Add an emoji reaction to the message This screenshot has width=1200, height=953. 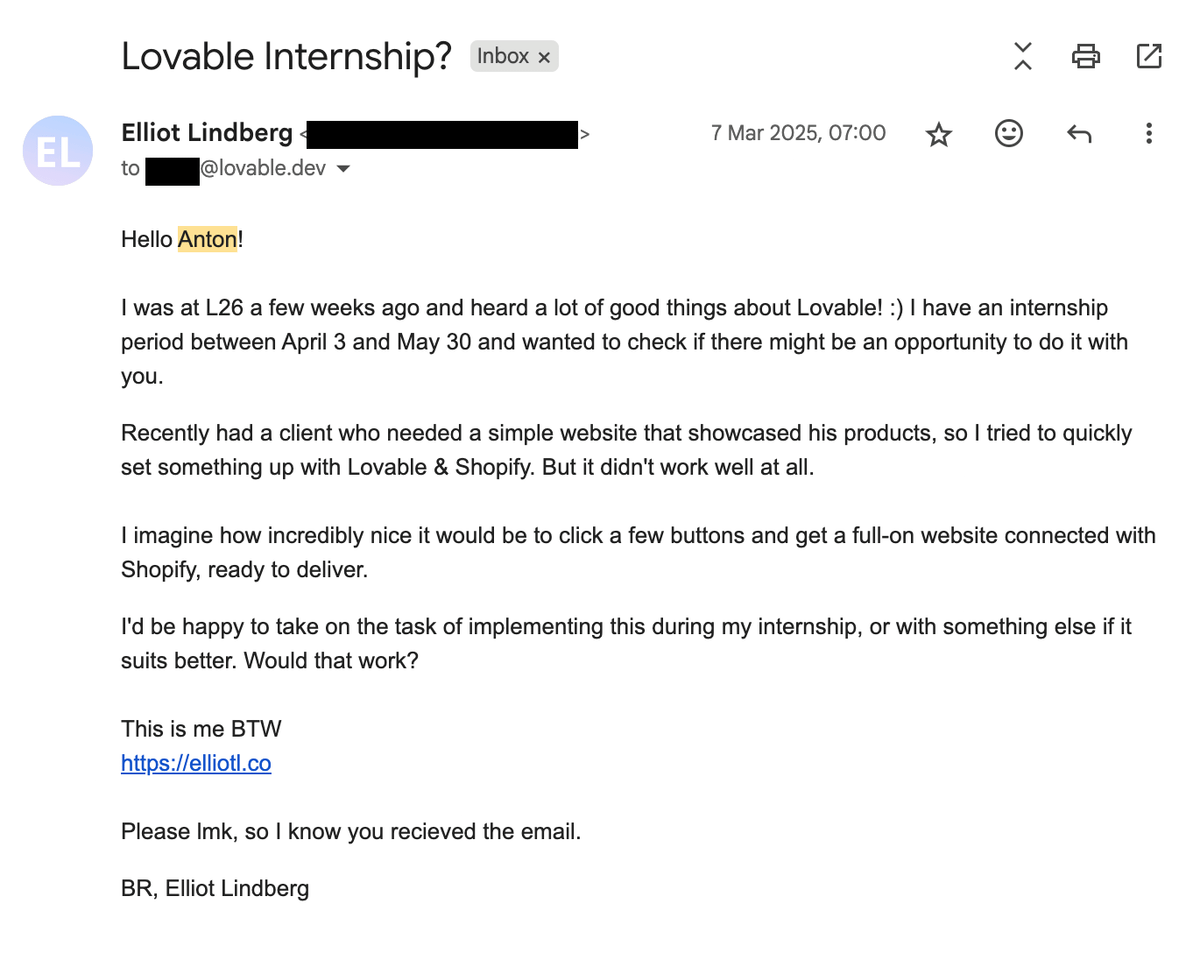(x=1009, y=133)
